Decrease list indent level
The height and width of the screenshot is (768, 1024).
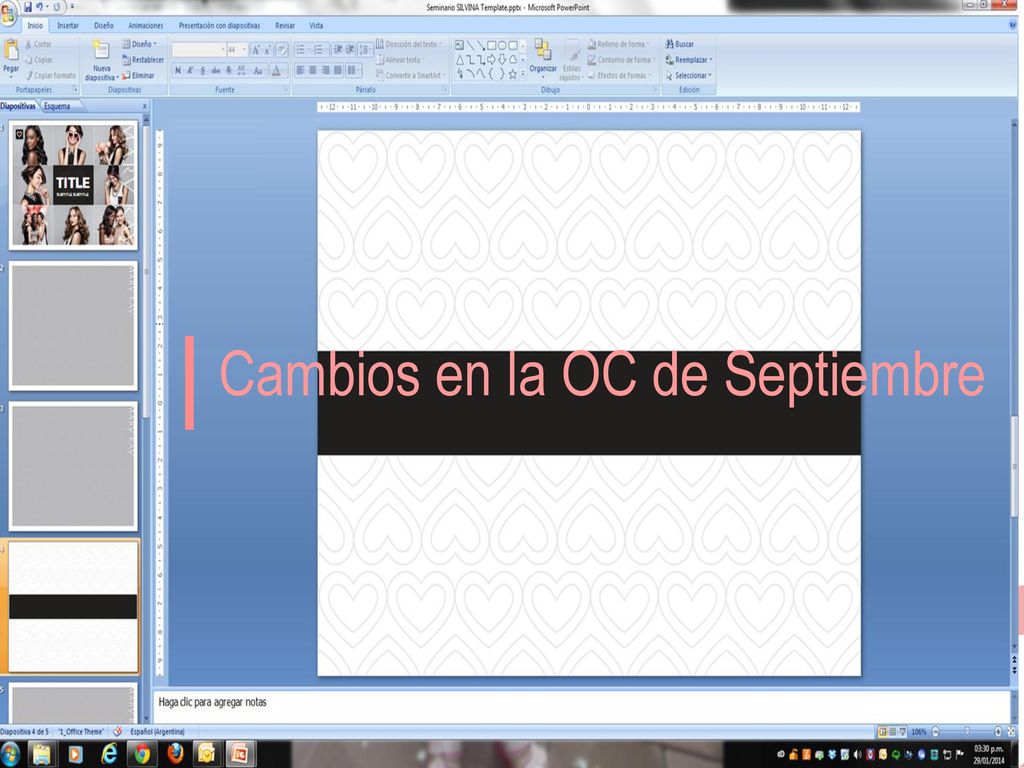click(338, 50)
